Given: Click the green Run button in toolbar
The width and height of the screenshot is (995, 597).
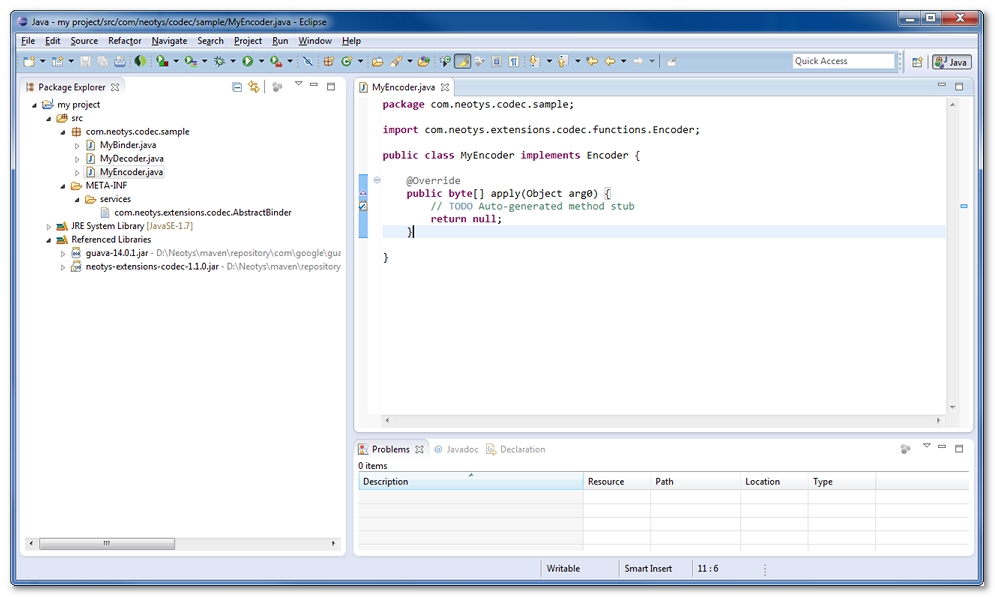Looking at the screenshot, I should pyautogui.click(x=247, y=62).
